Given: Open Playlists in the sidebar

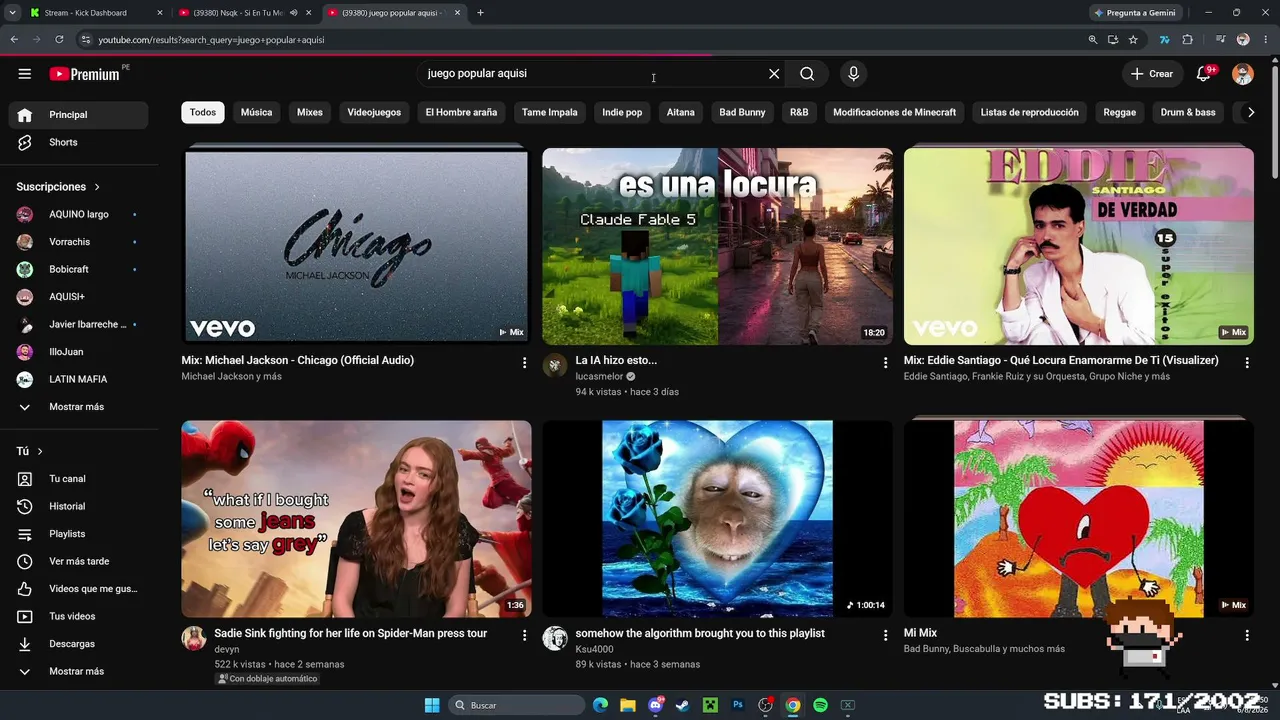Looking at the screenshot, I should point(78,534).
